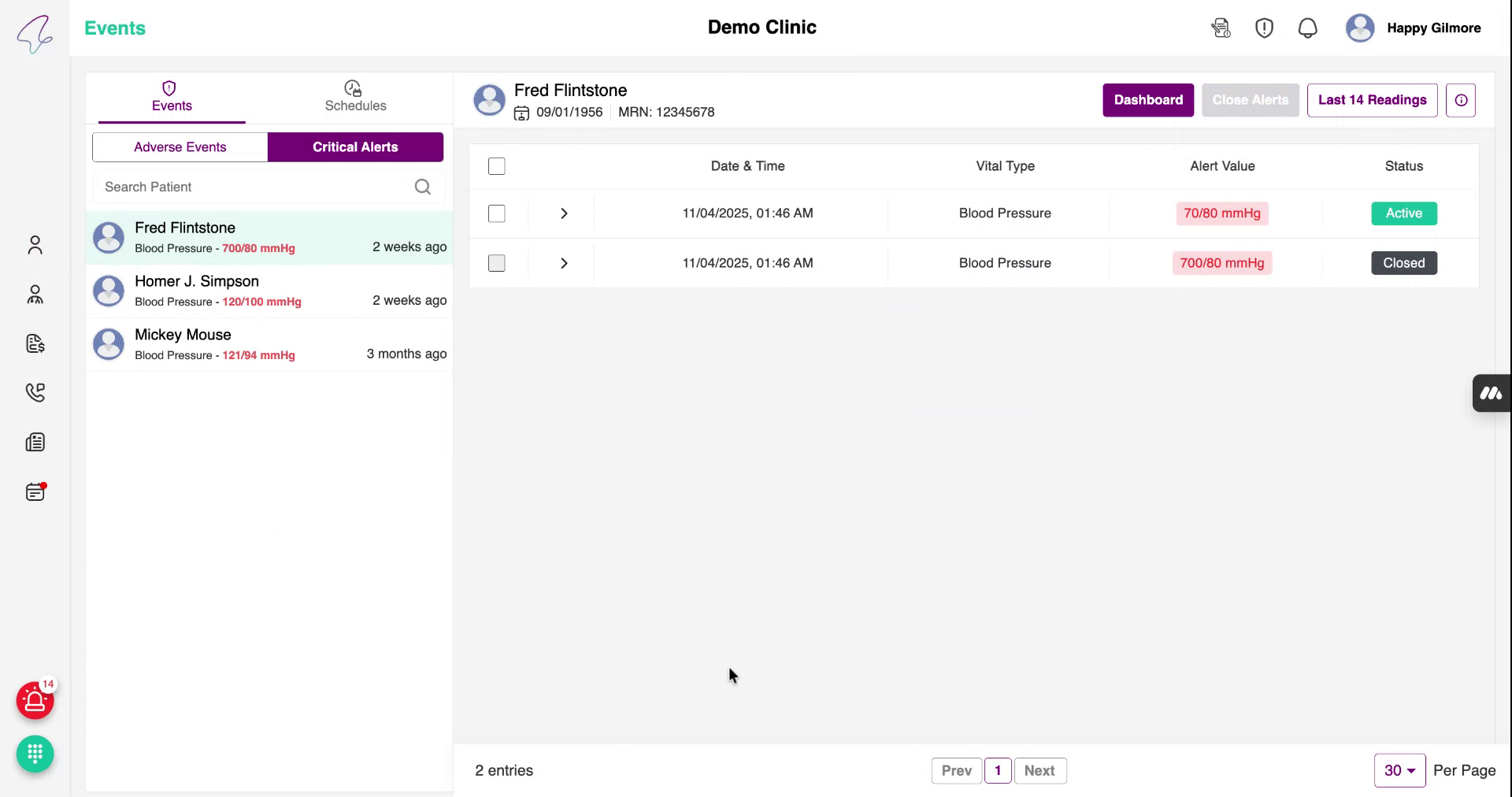Open the notifications bell in the header

tap(1307, 28)
